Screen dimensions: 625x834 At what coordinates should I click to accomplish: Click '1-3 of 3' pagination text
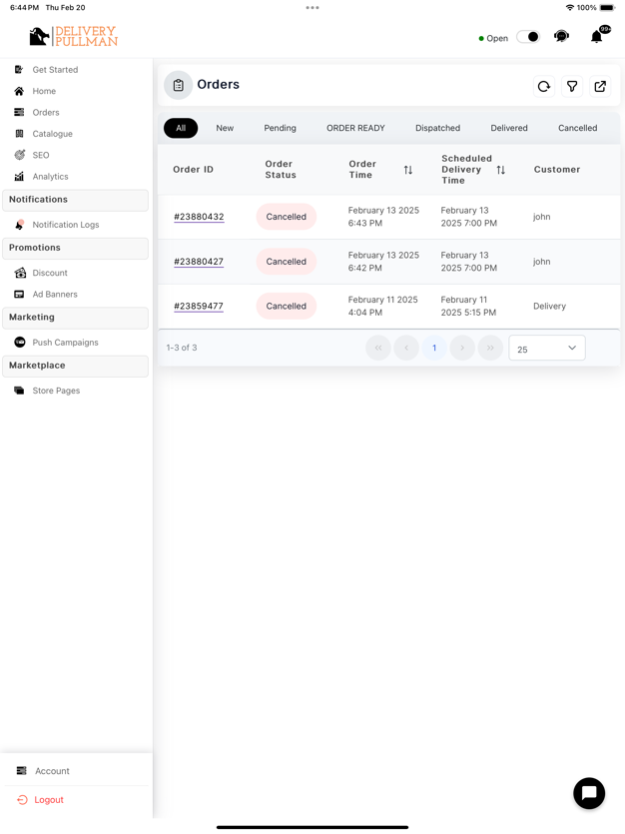click(x=181, y=347)
